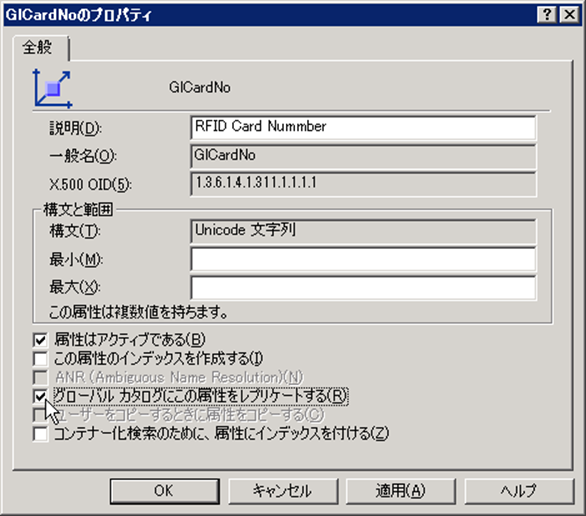Close the GICardNo properties dialog
586x516 pixels.
[569, 15]
